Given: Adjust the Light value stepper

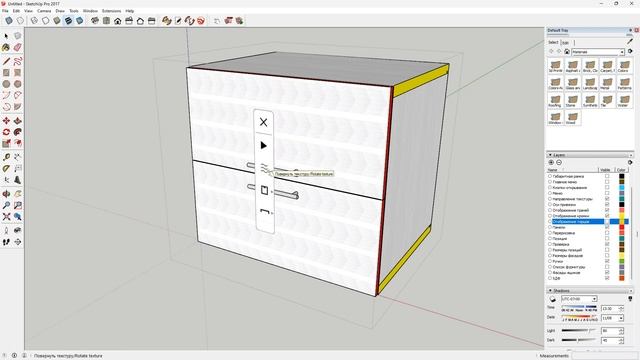Looking at the screenshot, I should point(621,331).
